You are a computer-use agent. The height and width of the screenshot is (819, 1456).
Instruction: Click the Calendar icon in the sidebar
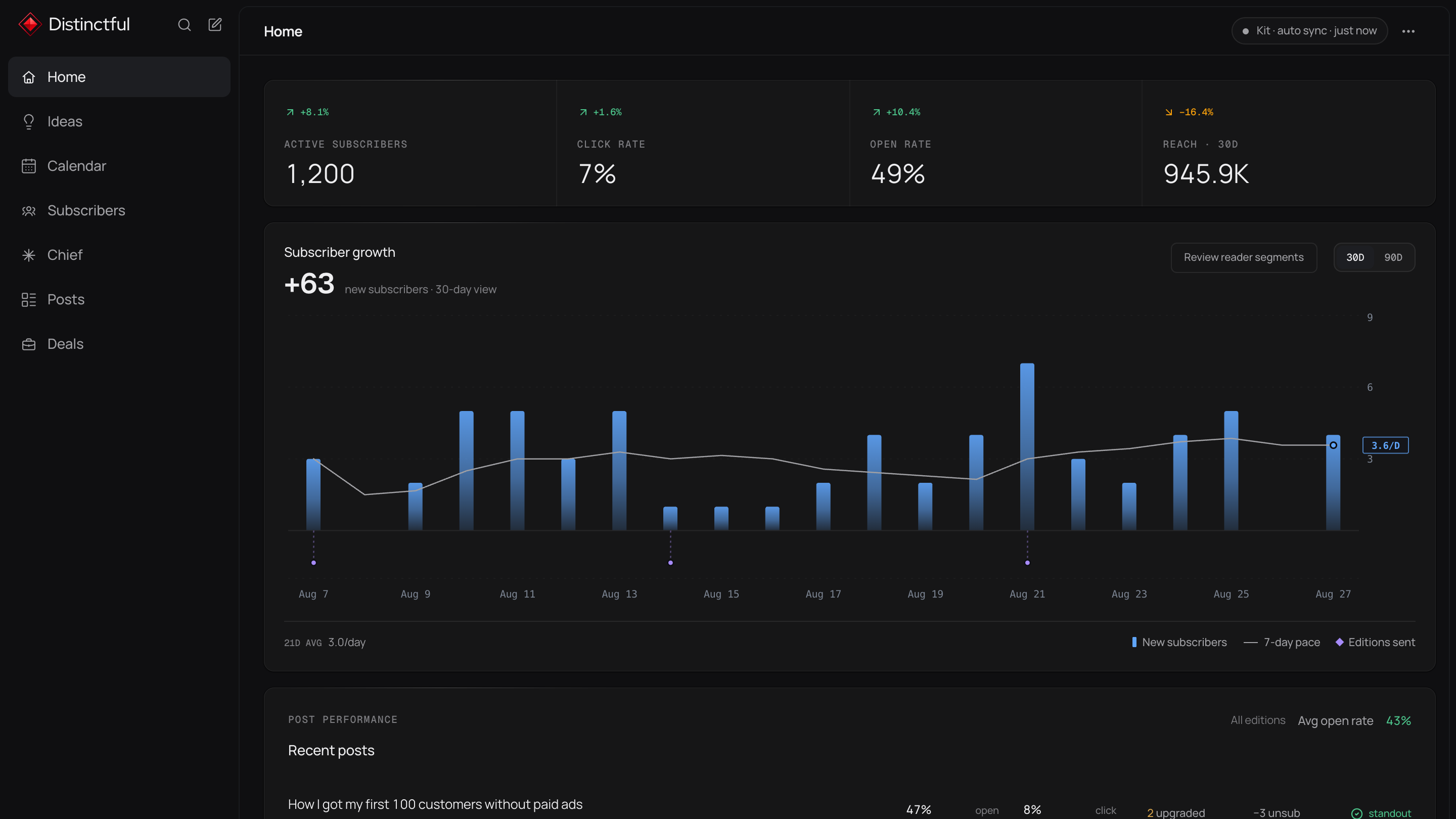tap(29, 166)
